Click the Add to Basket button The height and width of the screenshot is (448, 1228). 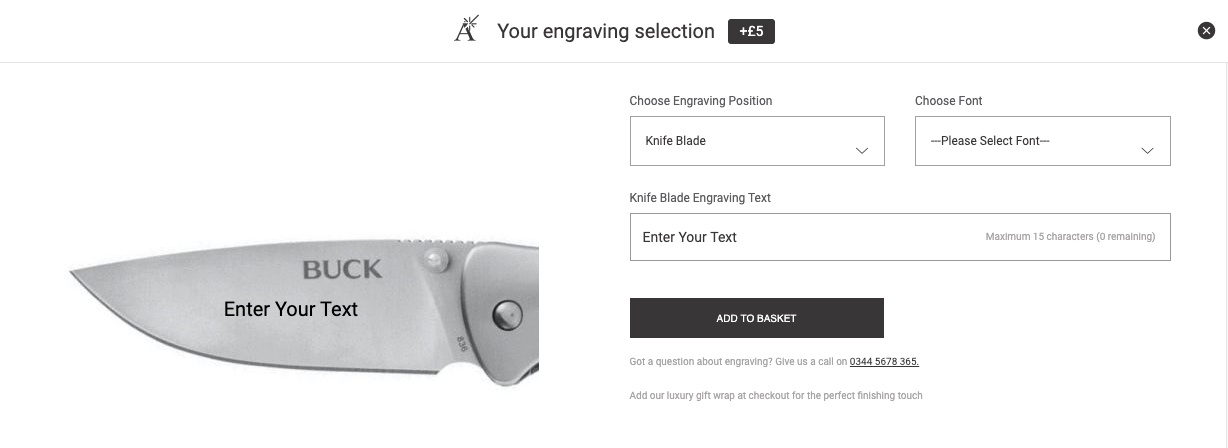[757, 318]
